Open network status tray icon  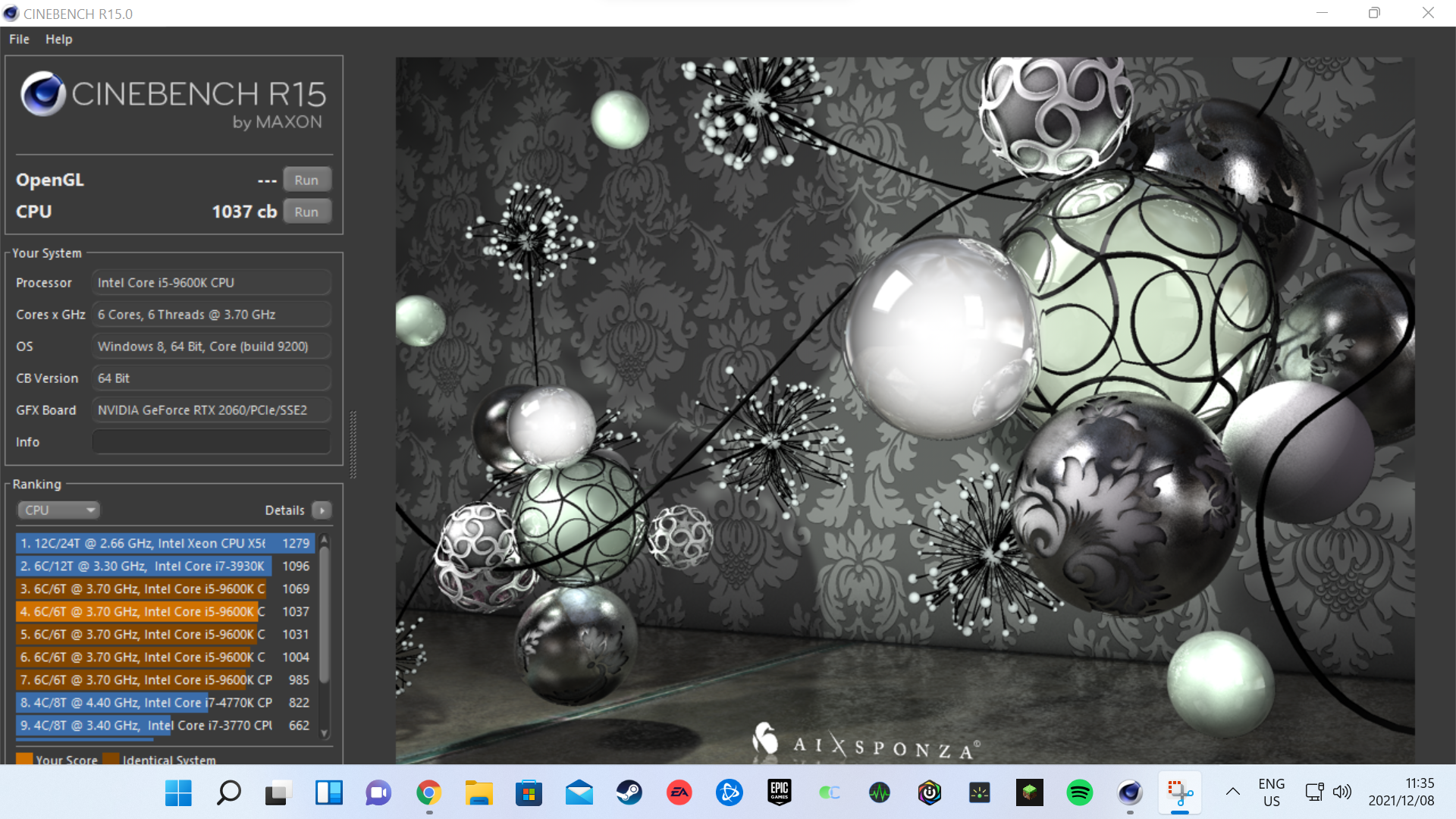[1314, 792]
